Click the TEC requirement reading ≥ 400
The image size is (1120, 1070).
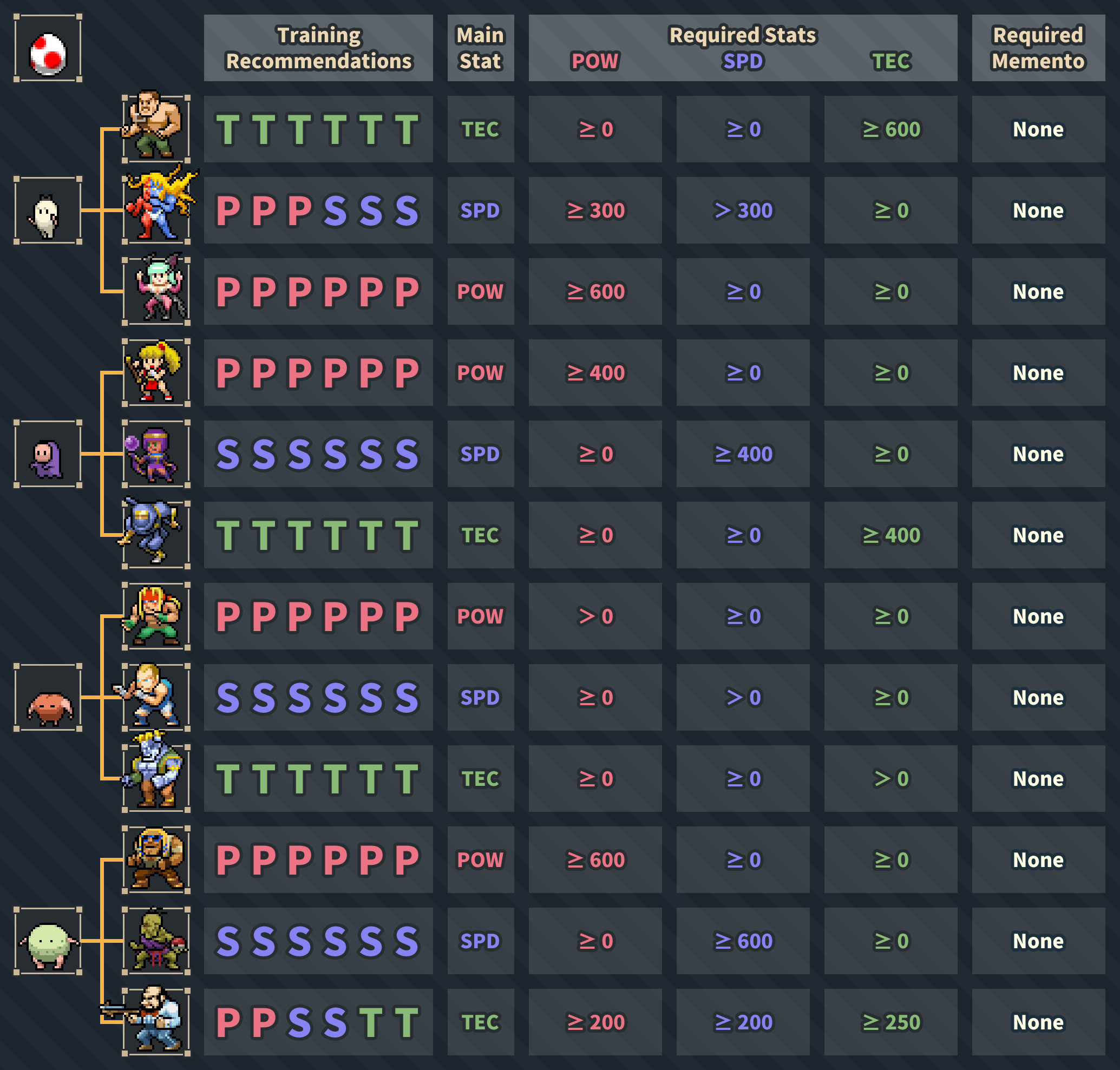point(891,535)
